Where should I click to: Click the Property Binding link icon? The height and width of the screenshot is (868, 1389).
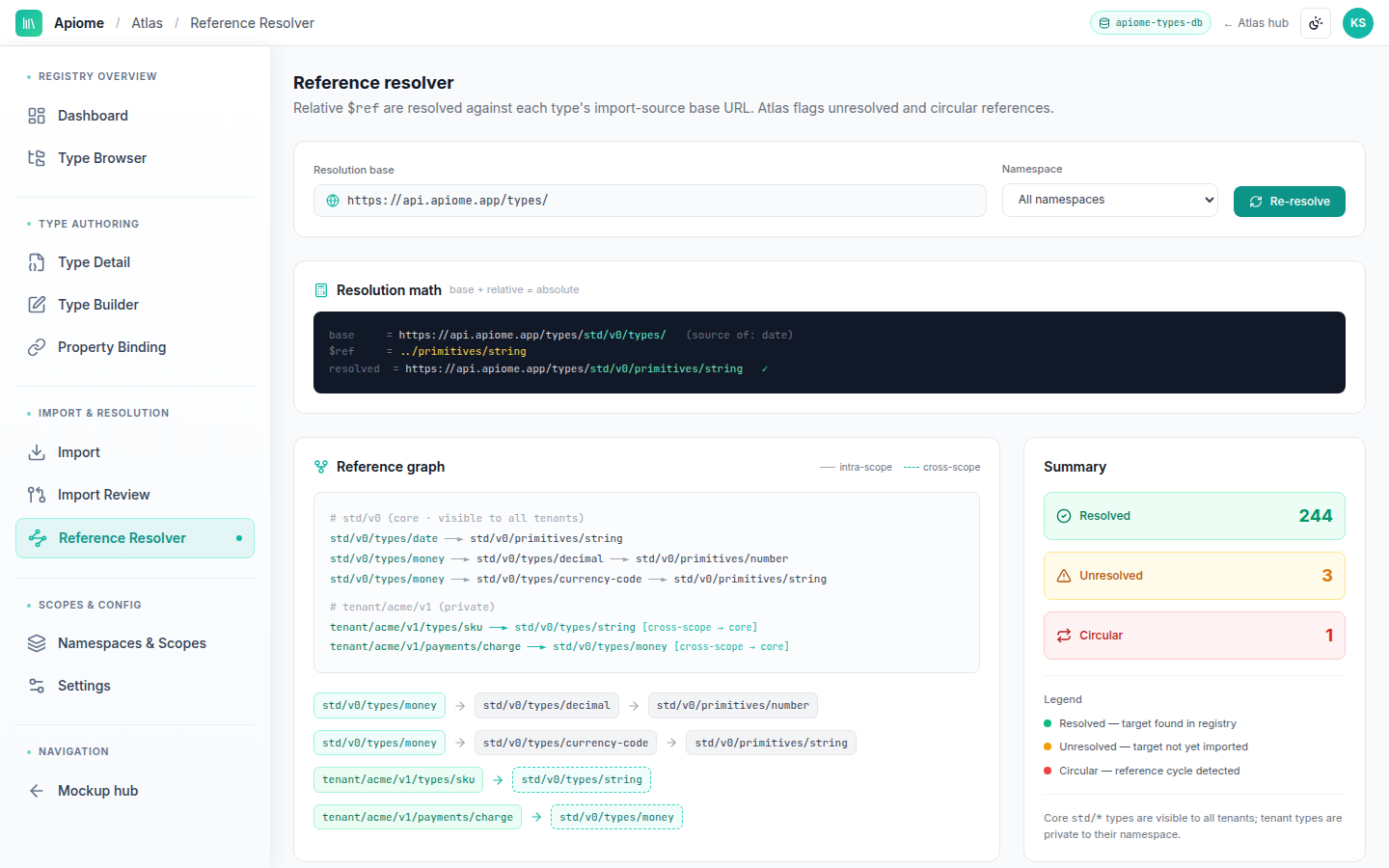pyautogui.click(x=37, y=347)
